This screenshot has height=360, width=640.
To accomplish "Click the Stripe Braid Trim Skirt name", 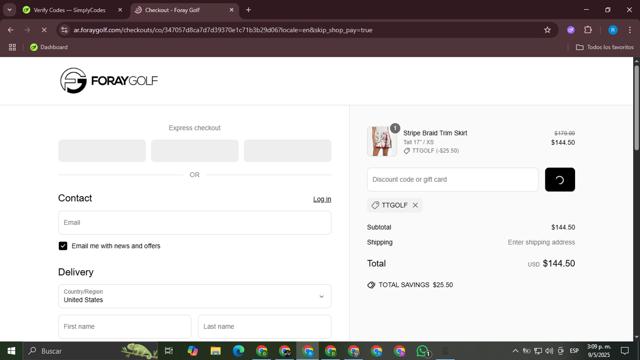I will click(x=435, y=133).
